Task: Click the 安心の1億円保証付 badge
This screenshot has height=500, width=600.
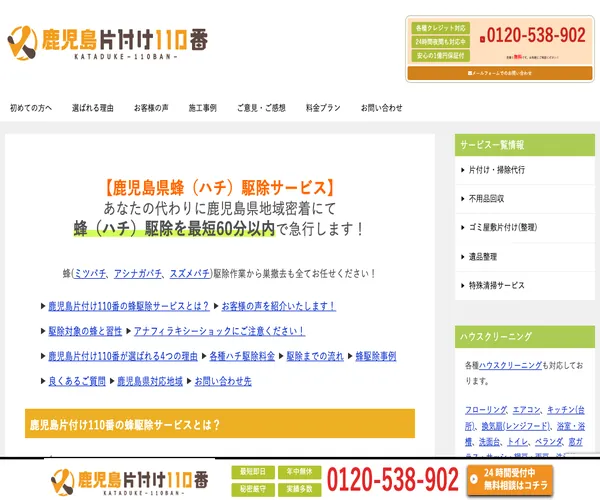Action: pos(441,56)
